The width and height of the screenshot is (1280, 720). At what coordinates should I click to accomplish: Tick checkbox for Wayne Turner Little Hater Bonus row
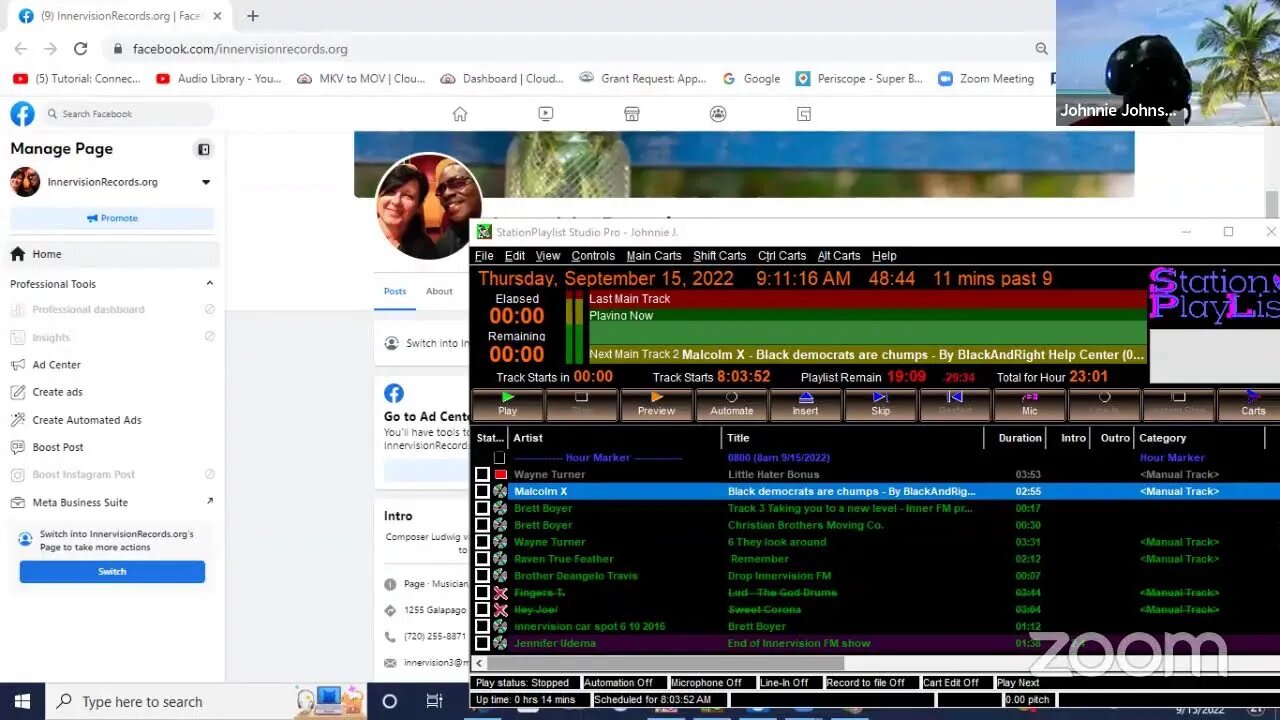[482, 474]
